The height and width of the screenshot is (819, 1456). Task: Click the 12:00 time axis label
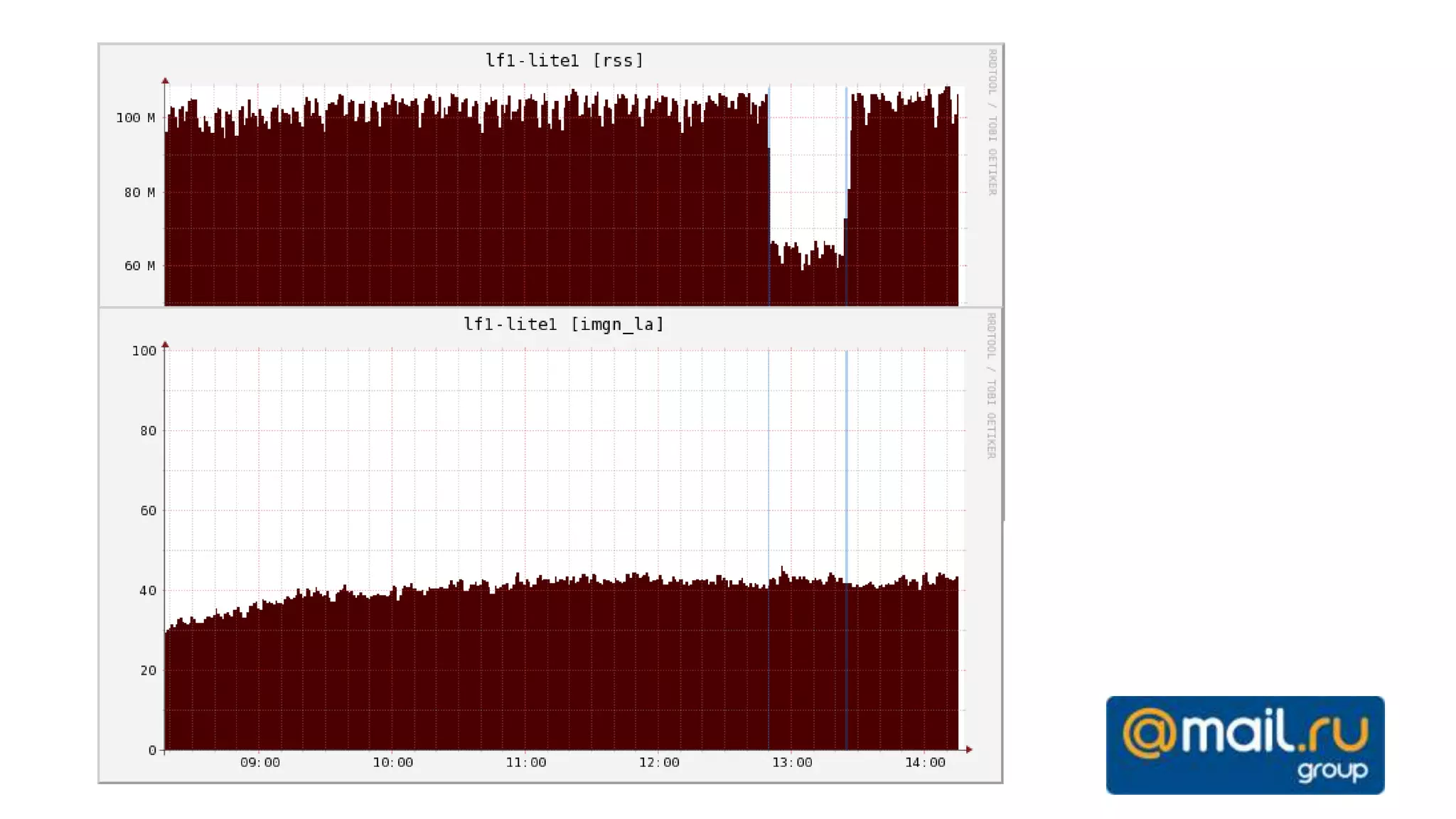point(658,763)
